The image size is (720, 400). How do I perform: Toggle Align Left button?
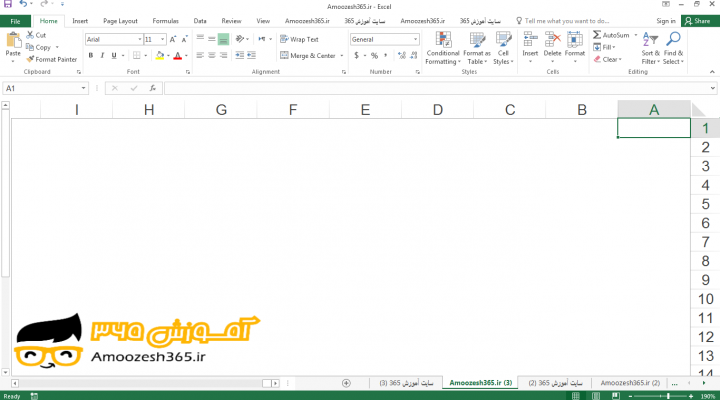click(x=200, y=55)
